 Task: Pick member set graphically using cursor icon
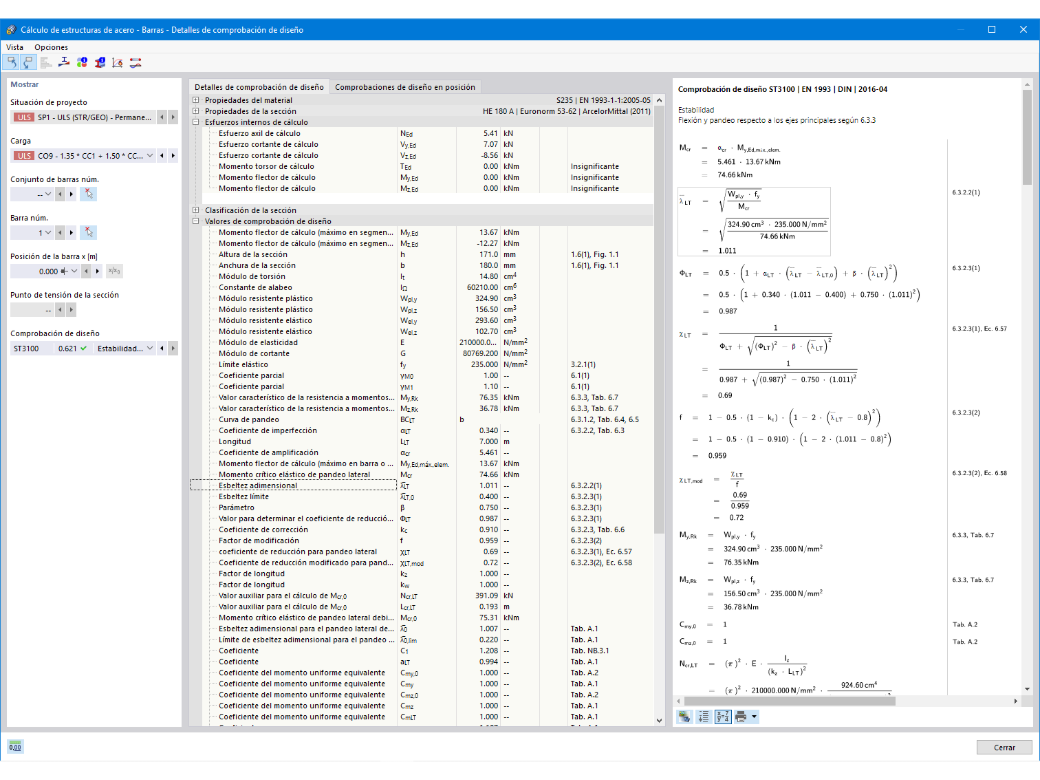[x=89, y=194]
